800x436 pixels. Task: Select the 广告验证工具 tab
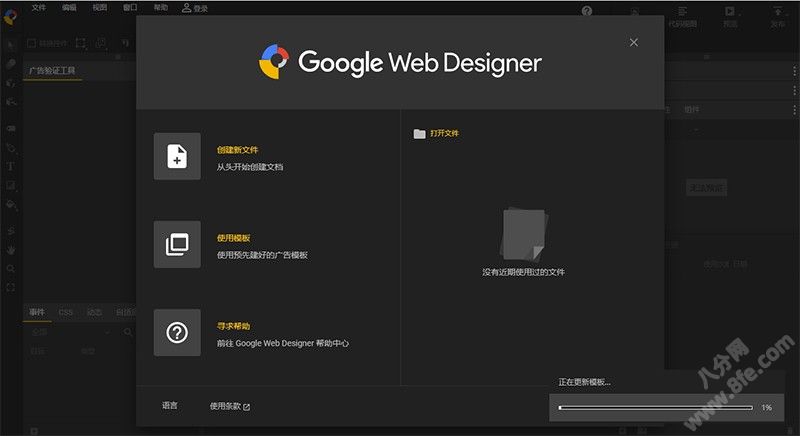pos(53,70)
